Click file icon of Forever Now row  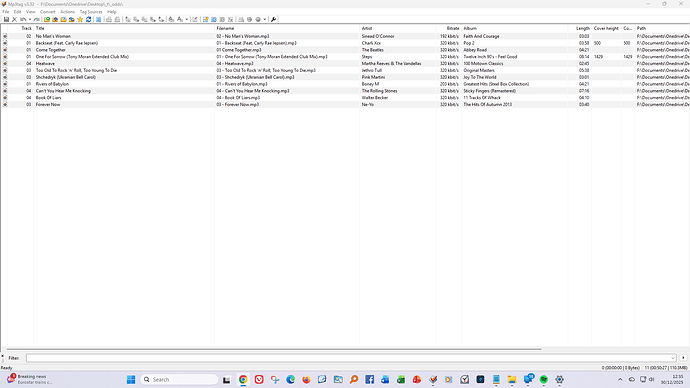click(5, 105)
